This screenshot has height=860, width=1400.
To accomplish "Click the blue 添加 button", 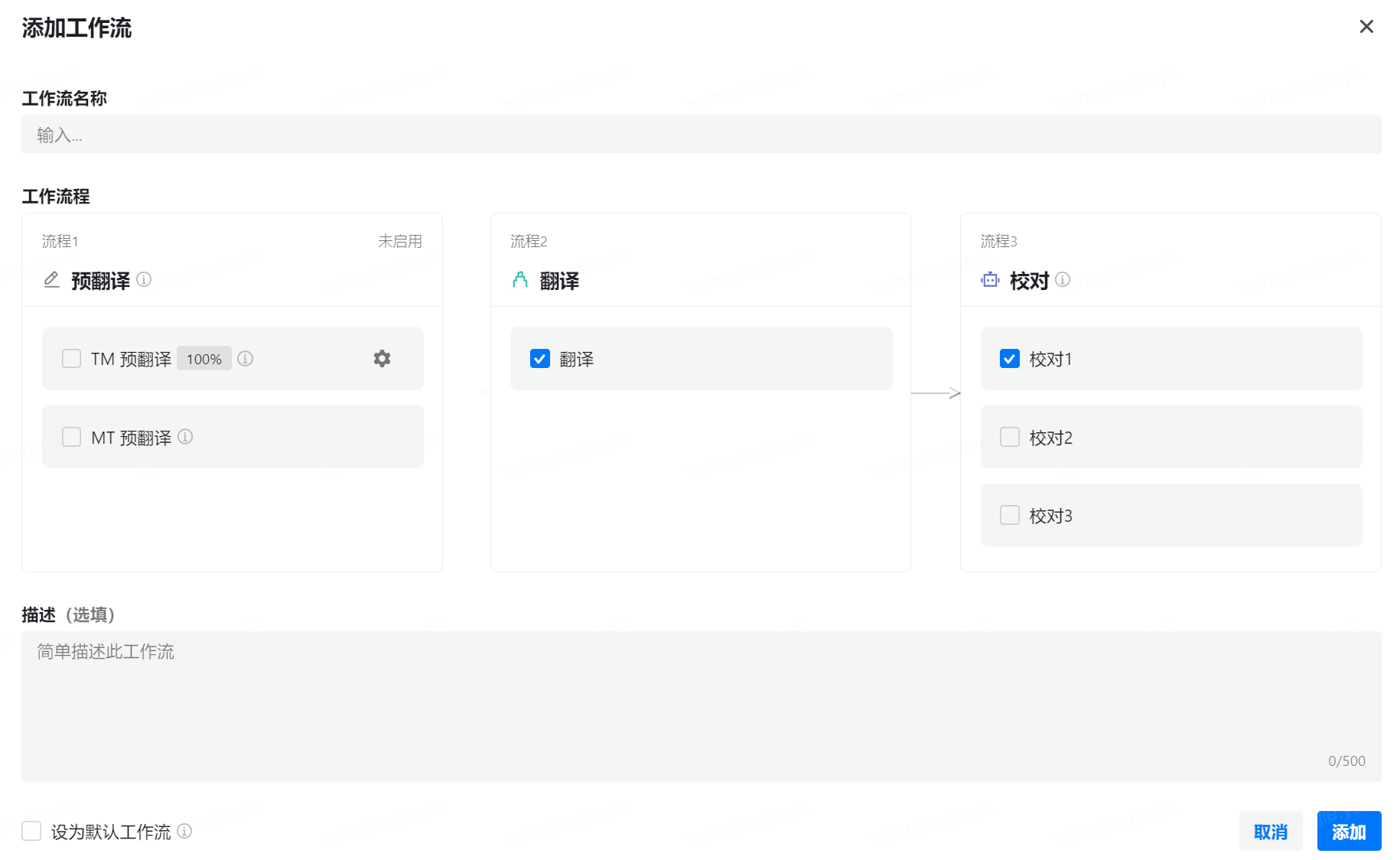I will tap(1349, 831).
